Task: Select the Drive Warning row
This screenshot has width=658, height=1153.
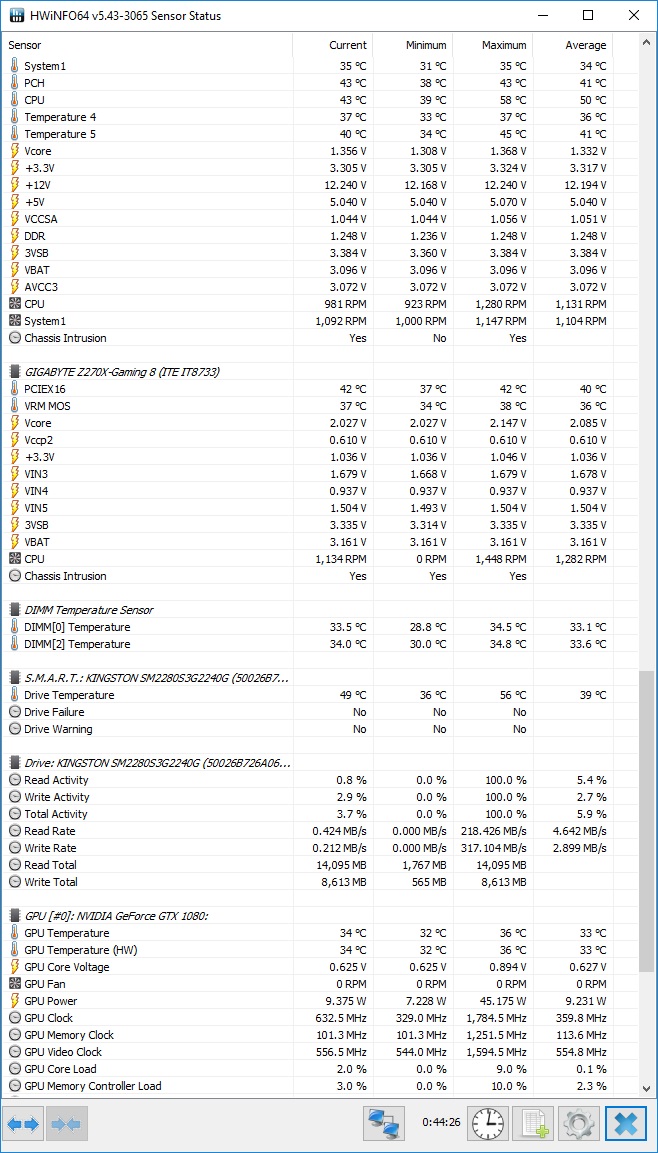Action: (x=307, y=729)
